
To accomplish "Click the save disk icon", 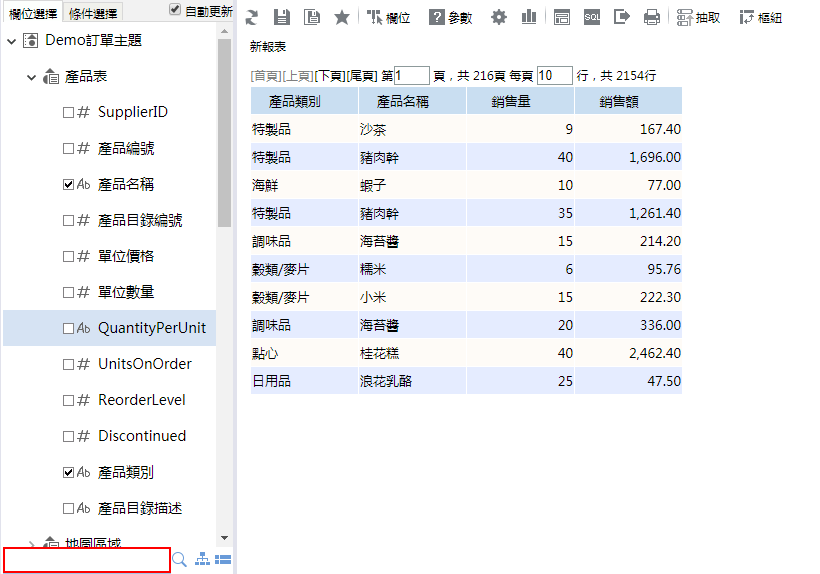I will tap(282, 17).
